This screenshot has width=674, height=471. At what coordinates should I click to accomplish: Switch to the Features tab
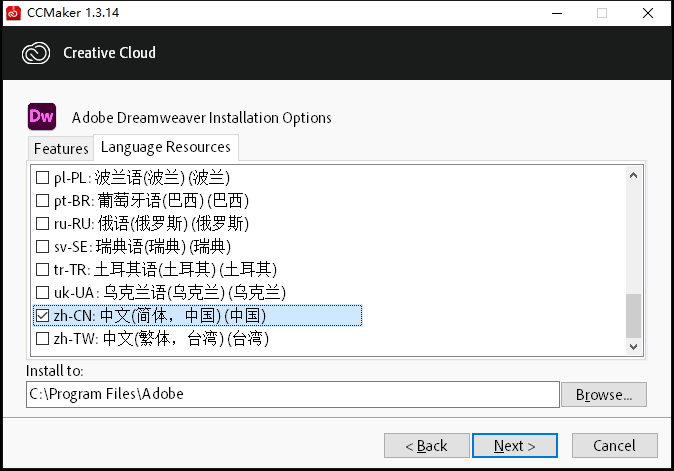(x=61, y=149)
